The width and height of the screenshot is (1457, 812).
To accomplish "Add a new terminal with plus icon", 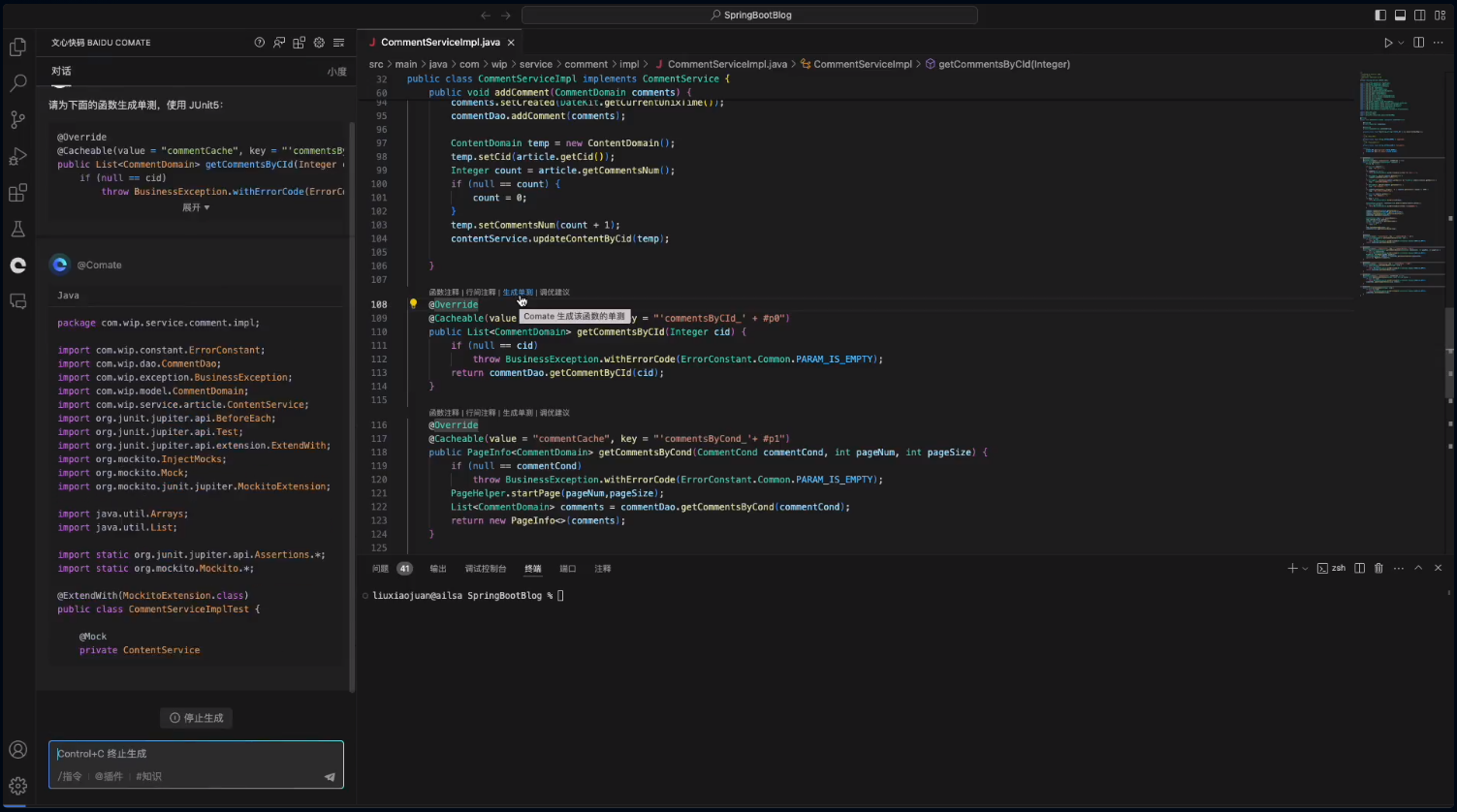I will [1292, 569].
